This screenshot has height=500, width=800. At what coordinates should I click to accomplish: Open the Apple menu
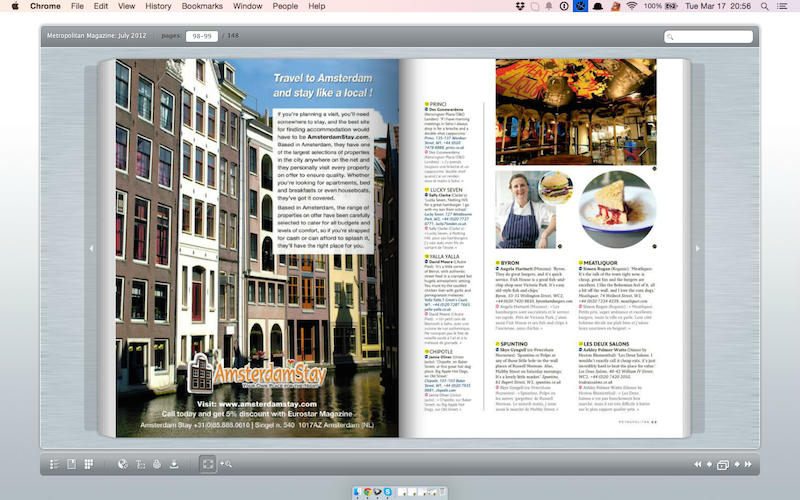pyautogui.click(x=15, y=6)
